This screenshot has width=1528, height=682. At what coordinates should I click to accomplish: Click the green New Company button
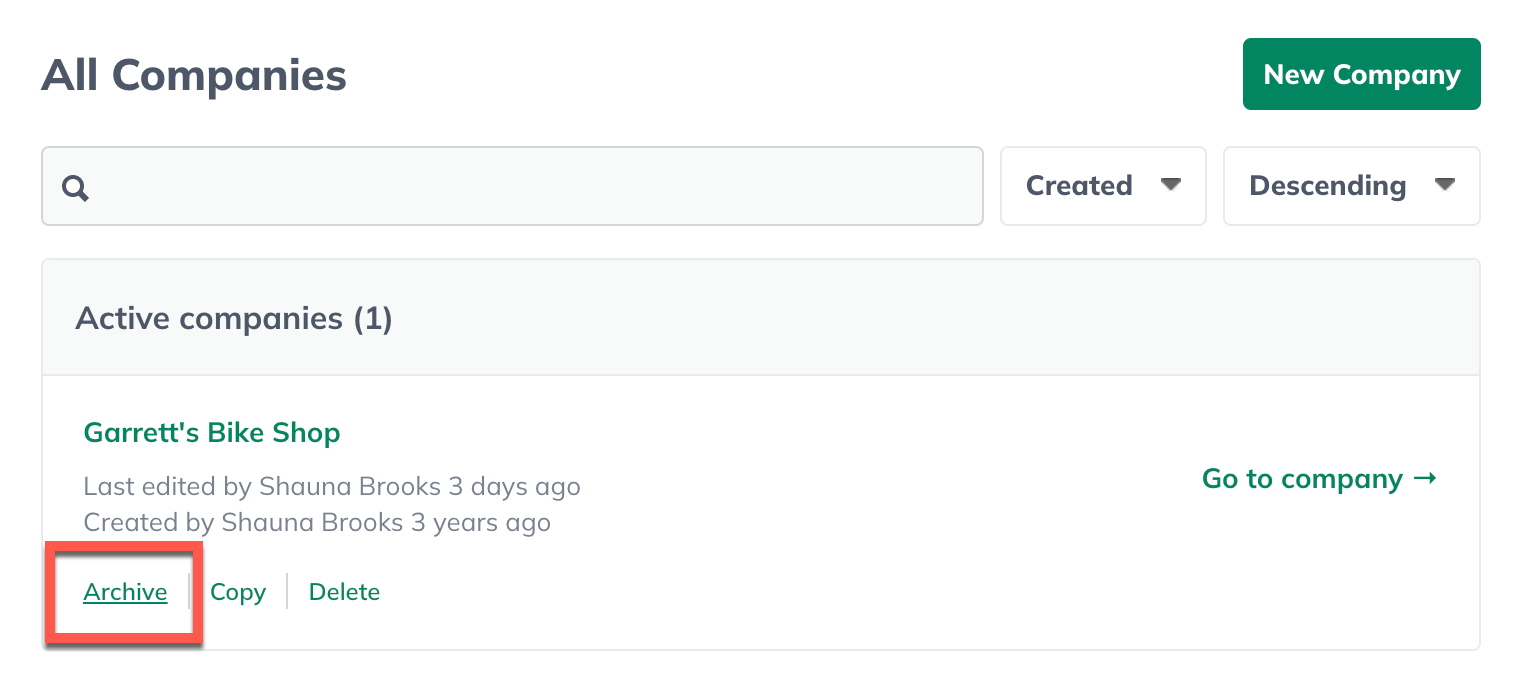point(1361,74)
